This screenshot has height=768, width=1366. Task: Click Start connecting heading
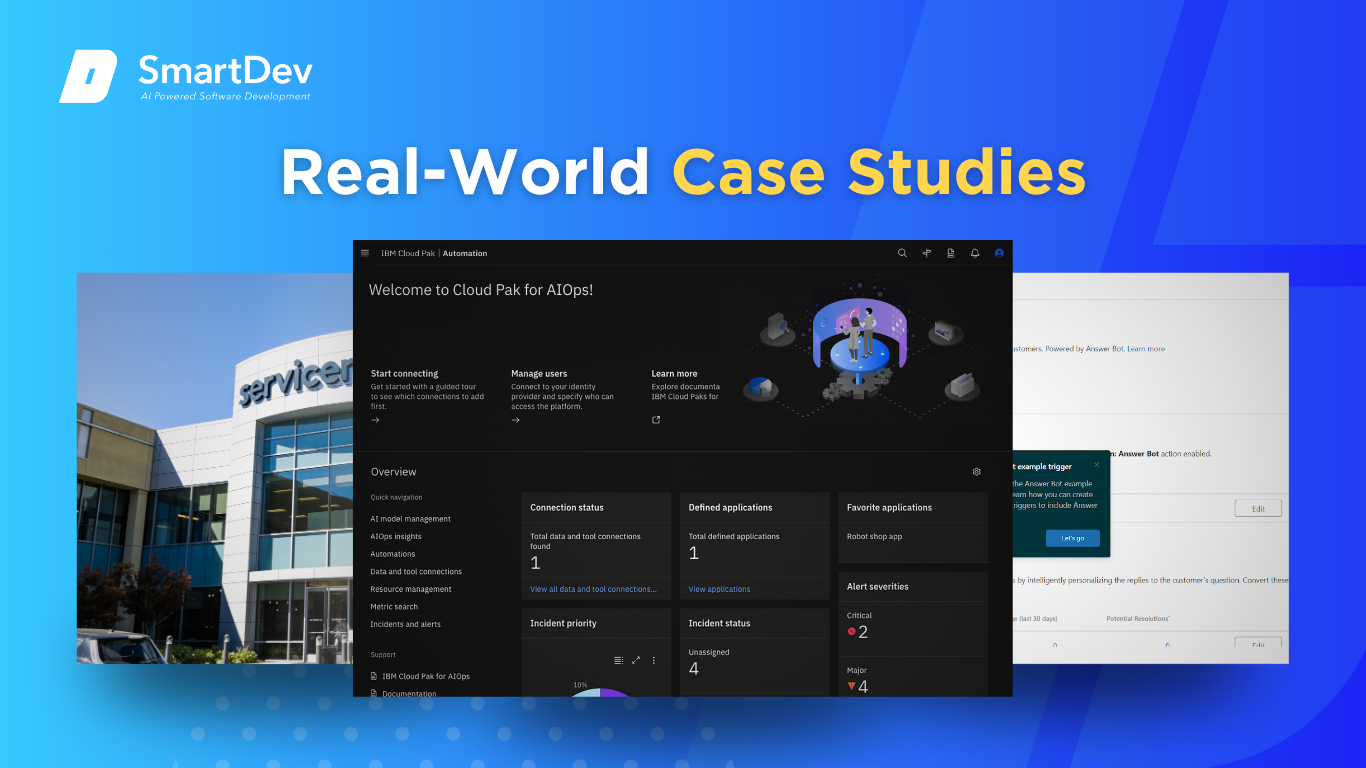[404, 374]
